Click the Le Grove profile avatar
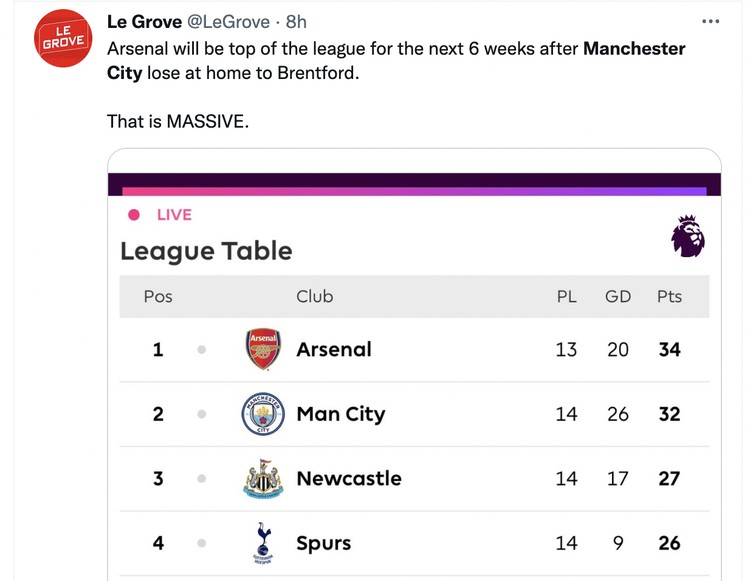Viewport: 750px width, 581px height. coord(63,38)
